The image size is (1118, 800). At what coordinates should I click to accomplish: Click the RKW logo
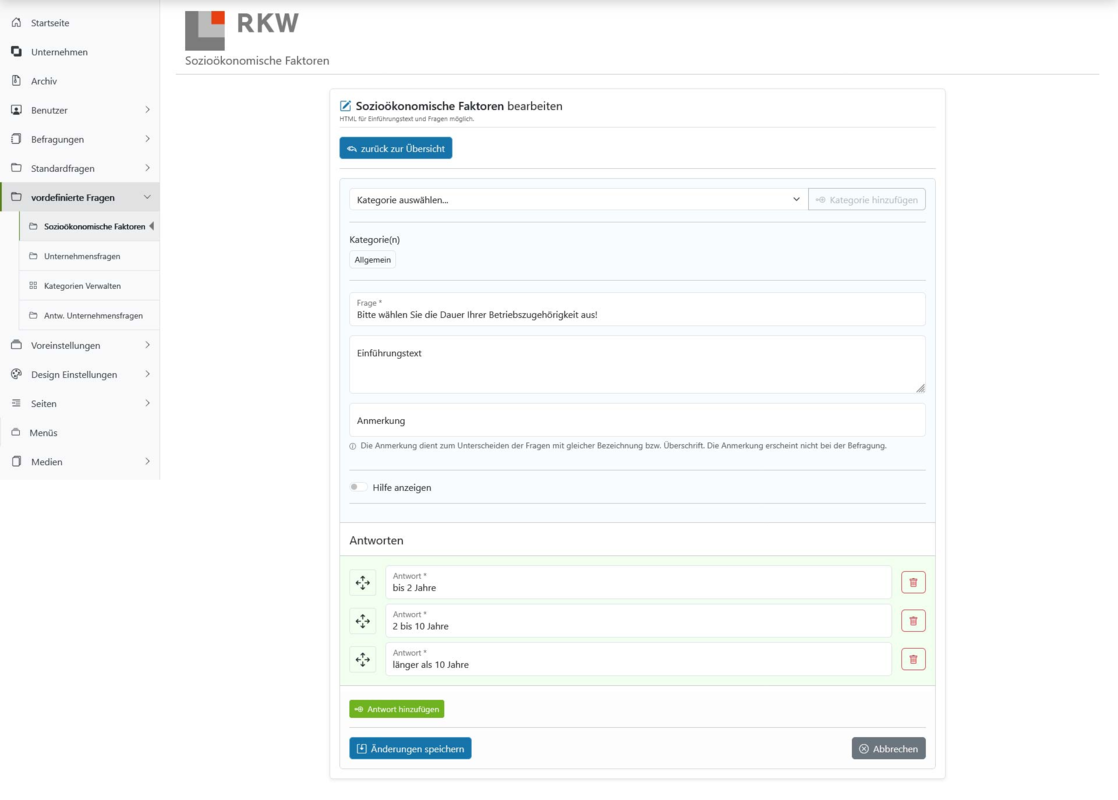point(242,29)
